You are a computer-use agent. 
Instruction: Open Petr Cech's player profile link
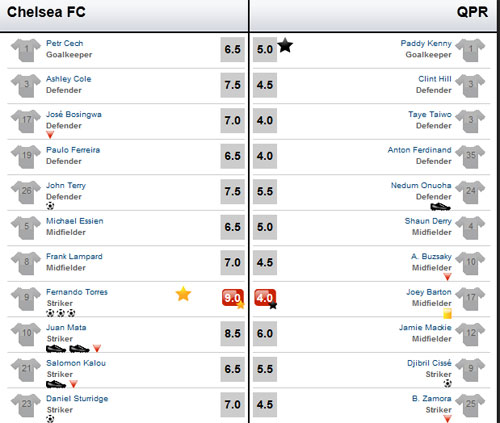64,43
